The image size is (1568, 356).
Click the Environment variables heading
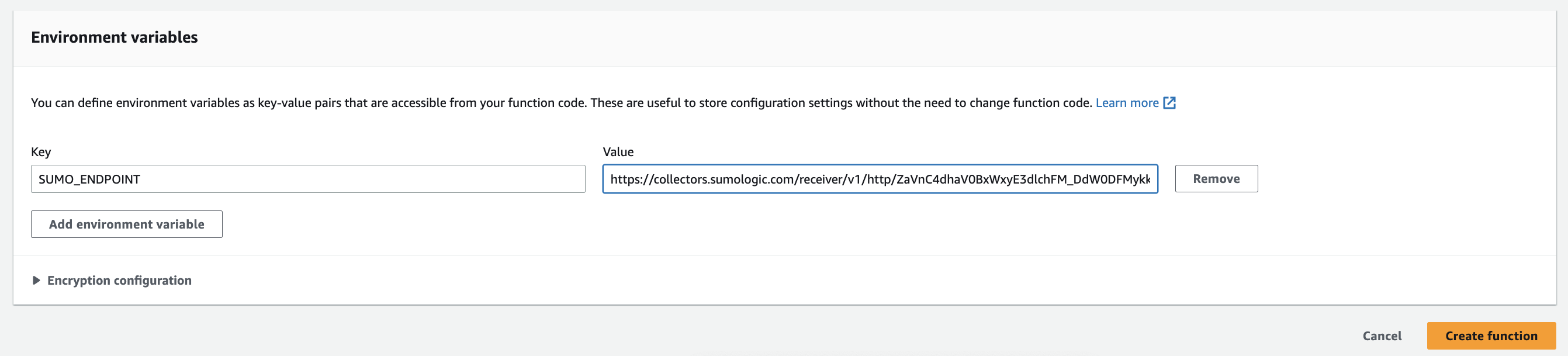(115, 38)
